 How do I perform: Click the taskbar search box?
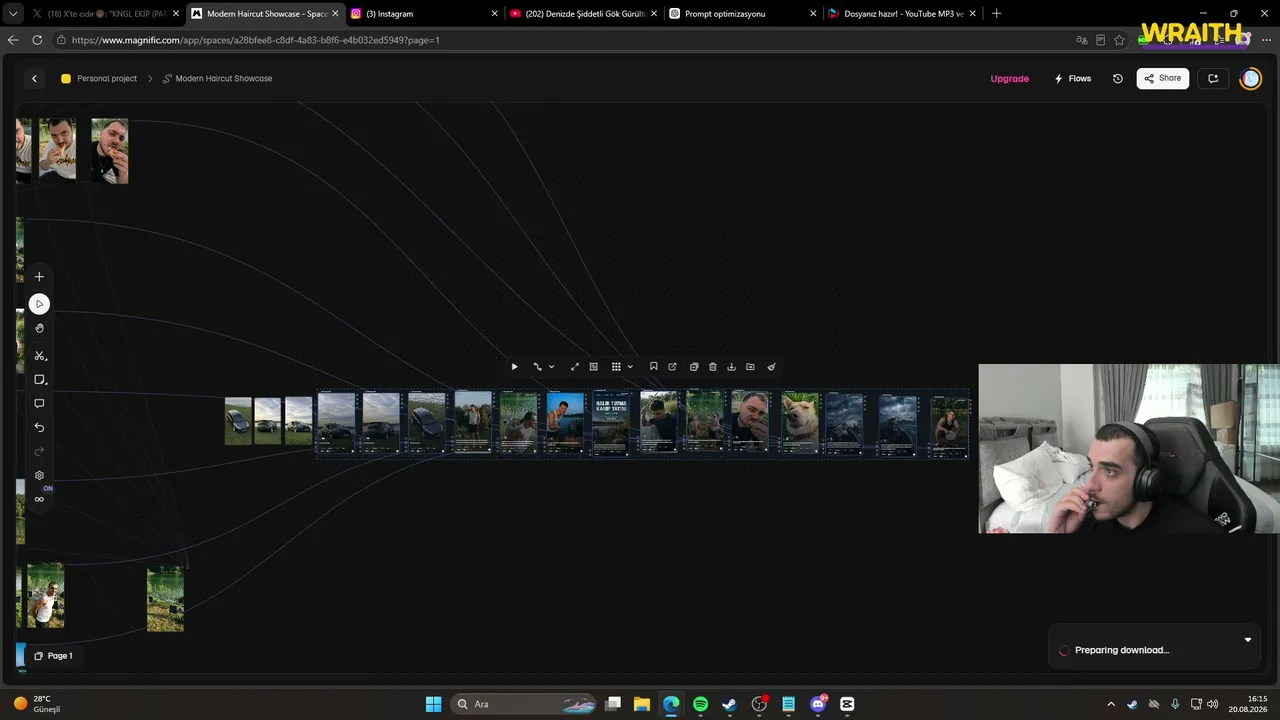click(524, 704)
